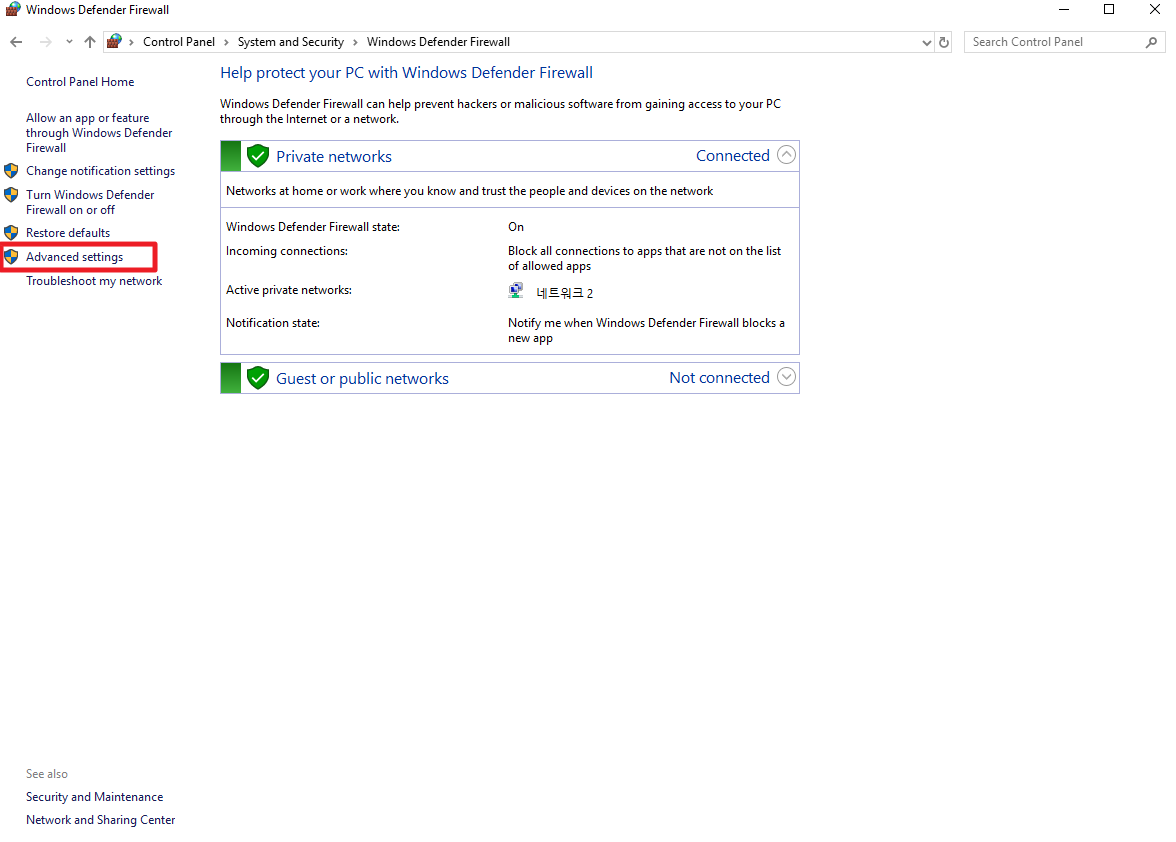Open Control Panel Home link

click(x=80, y=82)
